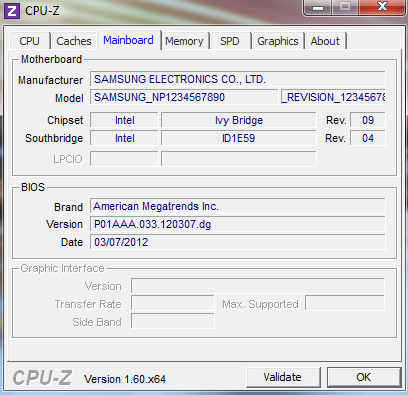
Task: Click the Validate button
Action: [x=283, y=377]
